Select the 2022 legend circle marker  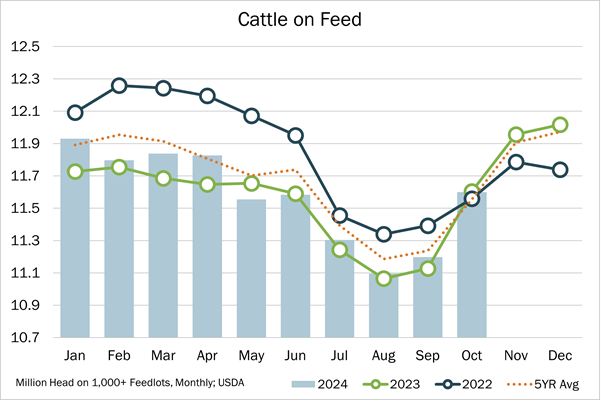pos(457,383)
